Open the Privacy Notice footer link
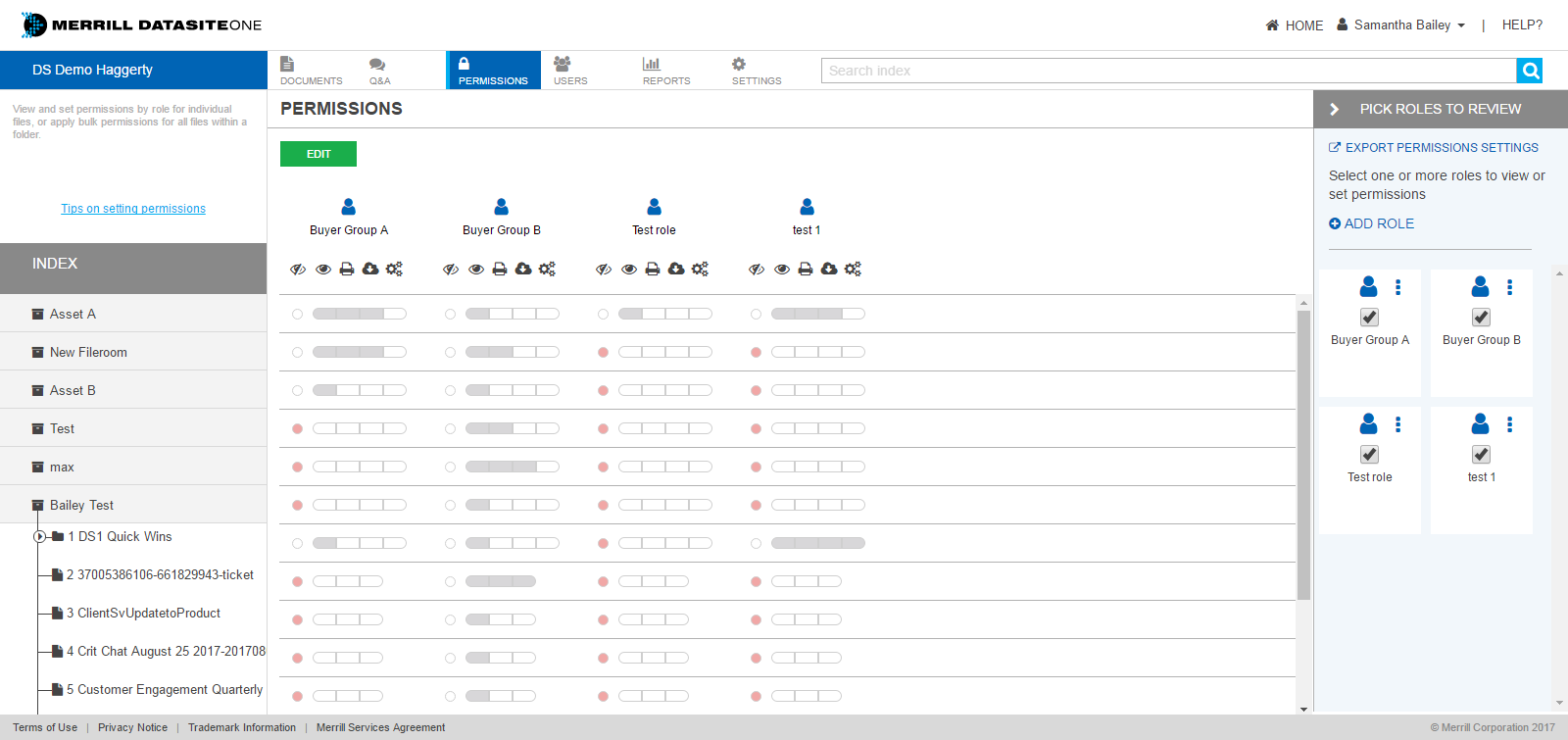The height and width of the screenshot is (740, 1568). click(x=132, y=727)
